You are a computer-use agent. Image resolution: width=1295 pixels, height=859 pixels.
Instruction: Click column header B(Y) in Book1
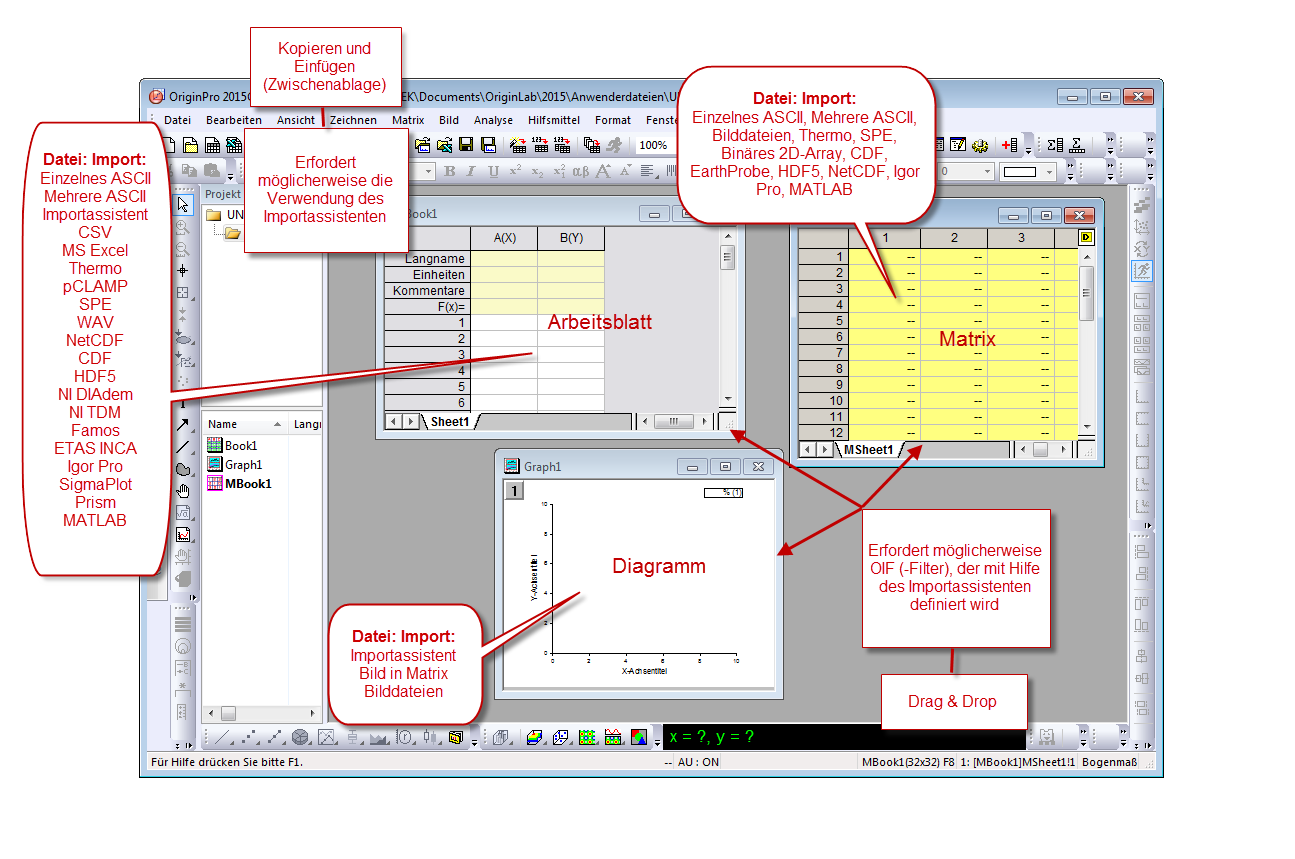tap(571, 238)
